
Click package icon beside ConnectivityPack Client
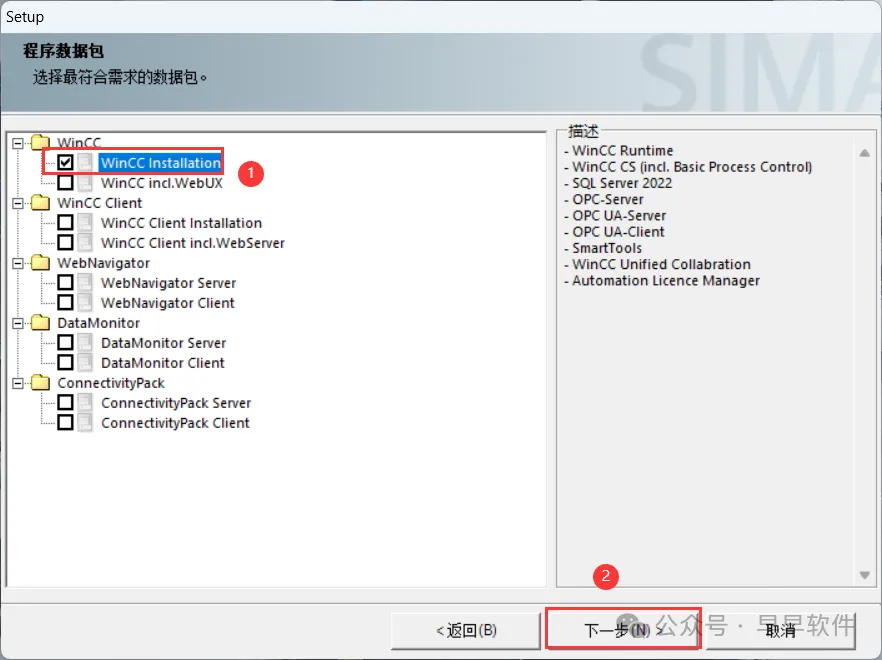pos(85,422)
